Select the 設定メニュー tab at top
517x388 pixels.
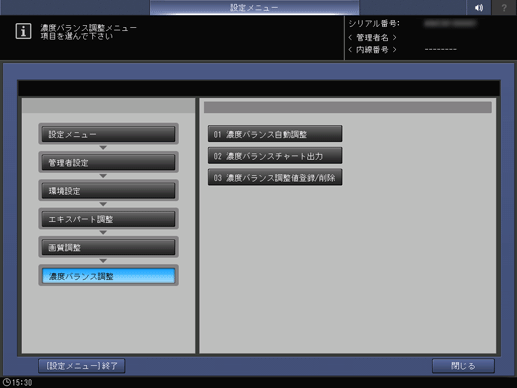coord(254,7)
